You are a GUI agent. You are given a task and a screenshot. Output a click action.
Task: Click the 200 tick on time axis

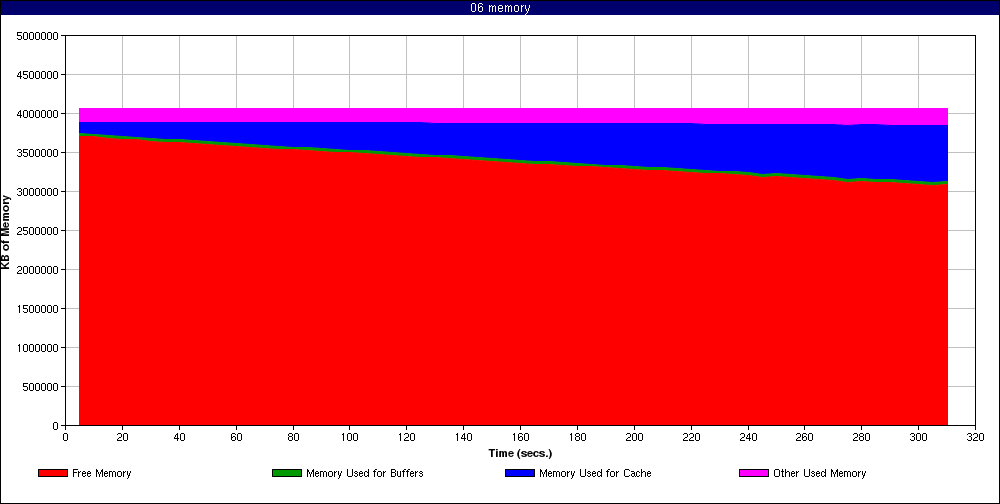[634, 438]
